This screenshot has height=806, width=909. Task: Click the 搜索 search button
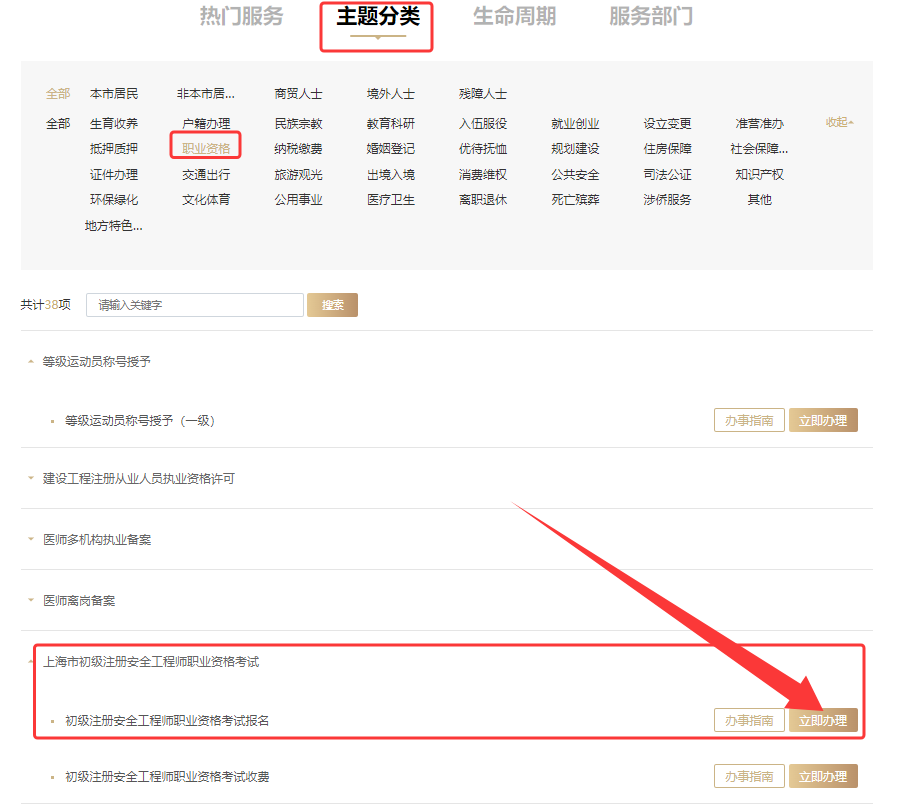pyautogui.click(x=331, y=303)
